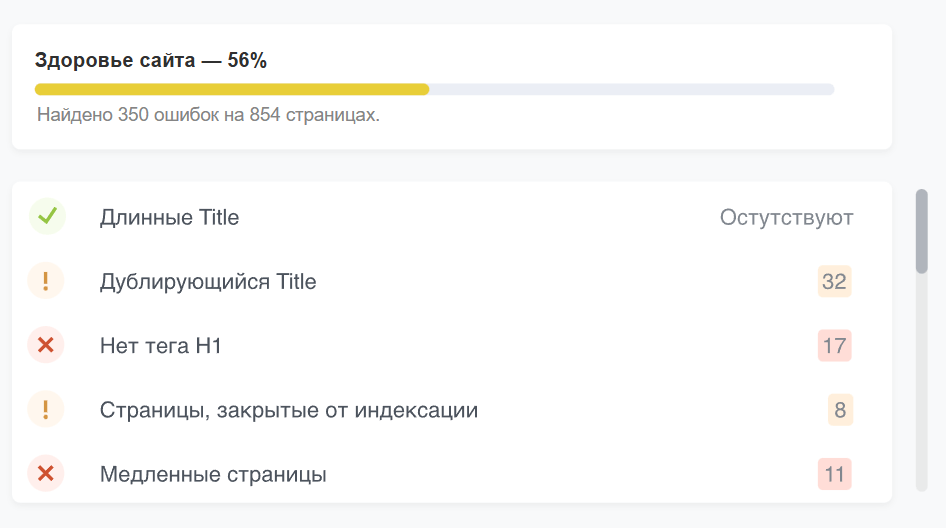This screenshot has width=946, height=528.
Task: Click the yellow site health progress bar
Action: (x=232, y=89)
